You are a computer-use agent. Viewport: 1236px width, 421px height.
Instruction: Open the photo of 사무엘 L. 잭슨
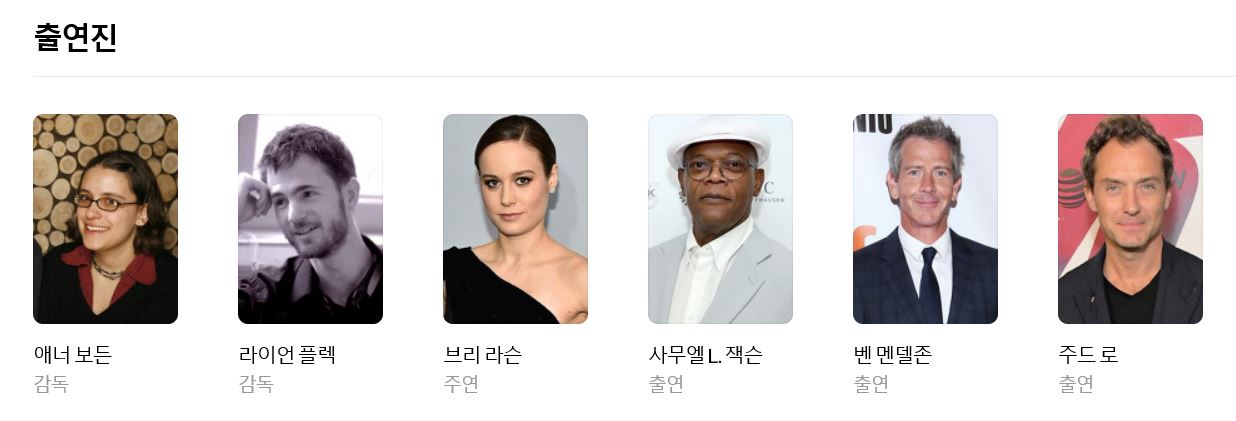point(720,219)
